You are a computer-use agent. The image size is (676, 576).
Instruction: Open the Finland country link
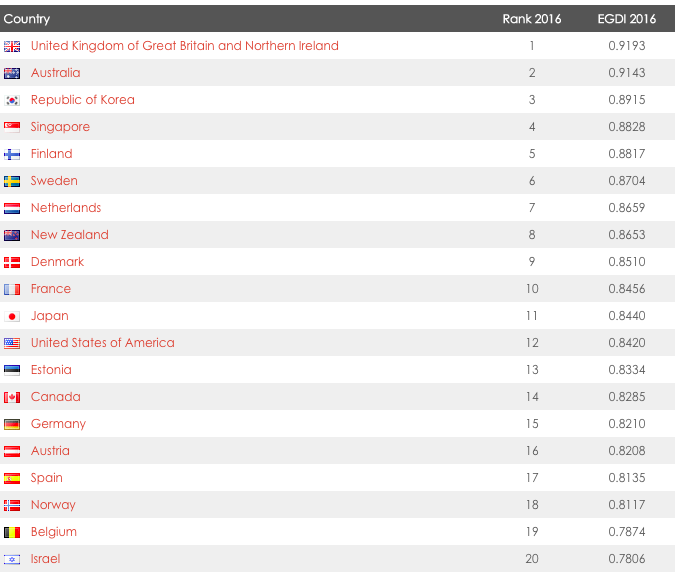tap(52, 154)
